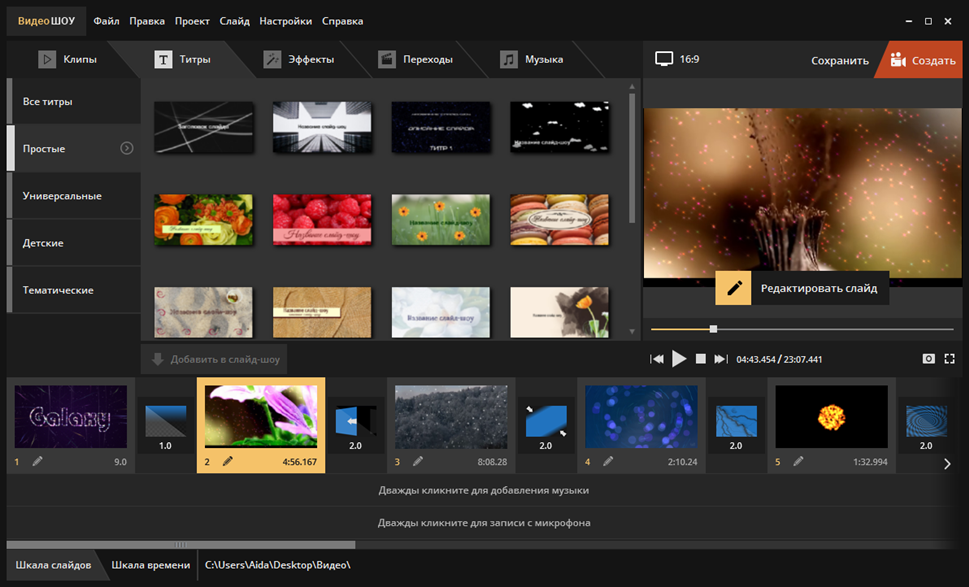The height and width of the screenshot is (587, 969).
Task: Click the microphone recording track area
Action: coord(483,523)
